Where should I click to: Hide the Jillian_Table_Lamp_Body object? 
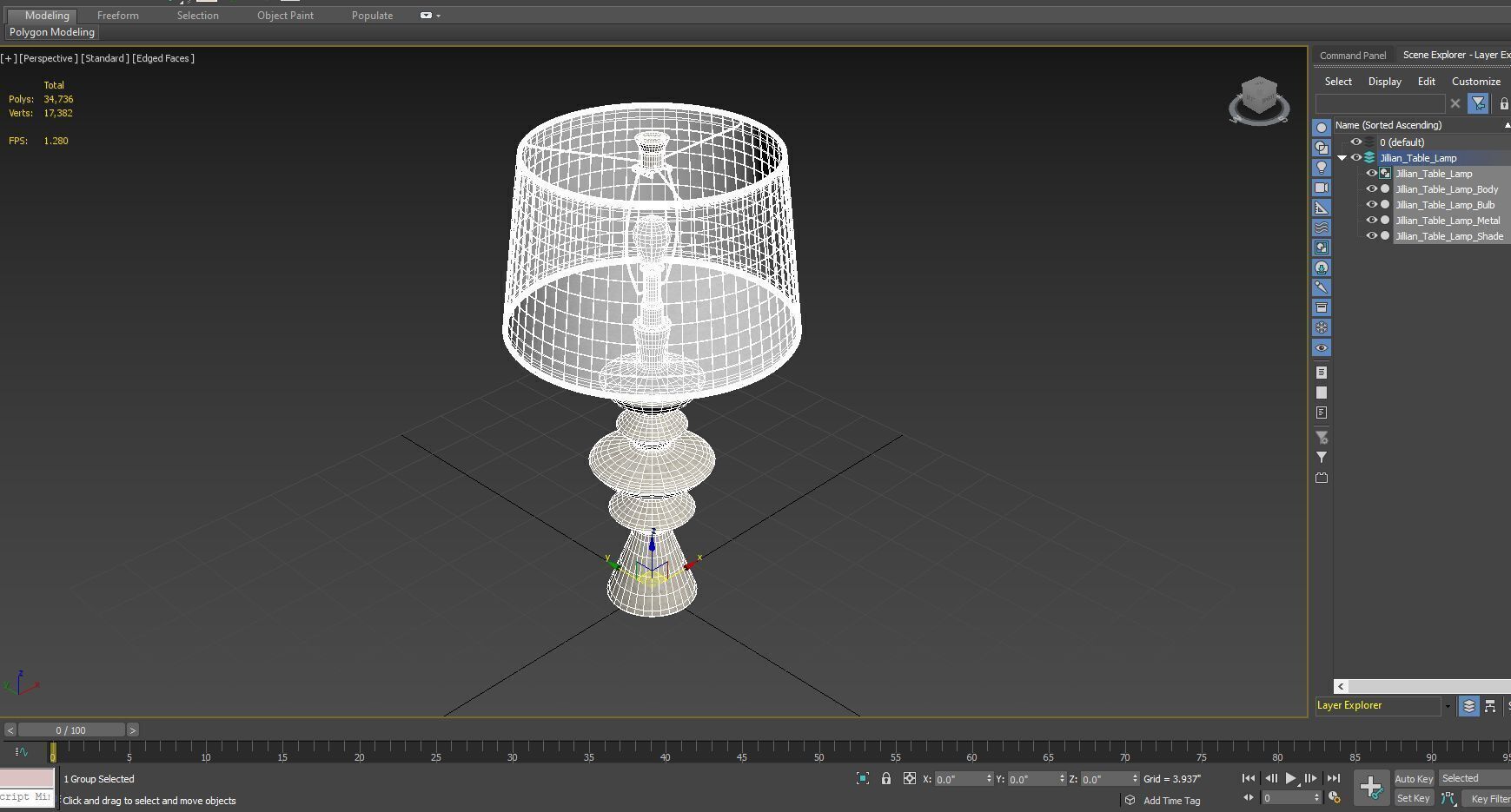tap(1372, 189)
